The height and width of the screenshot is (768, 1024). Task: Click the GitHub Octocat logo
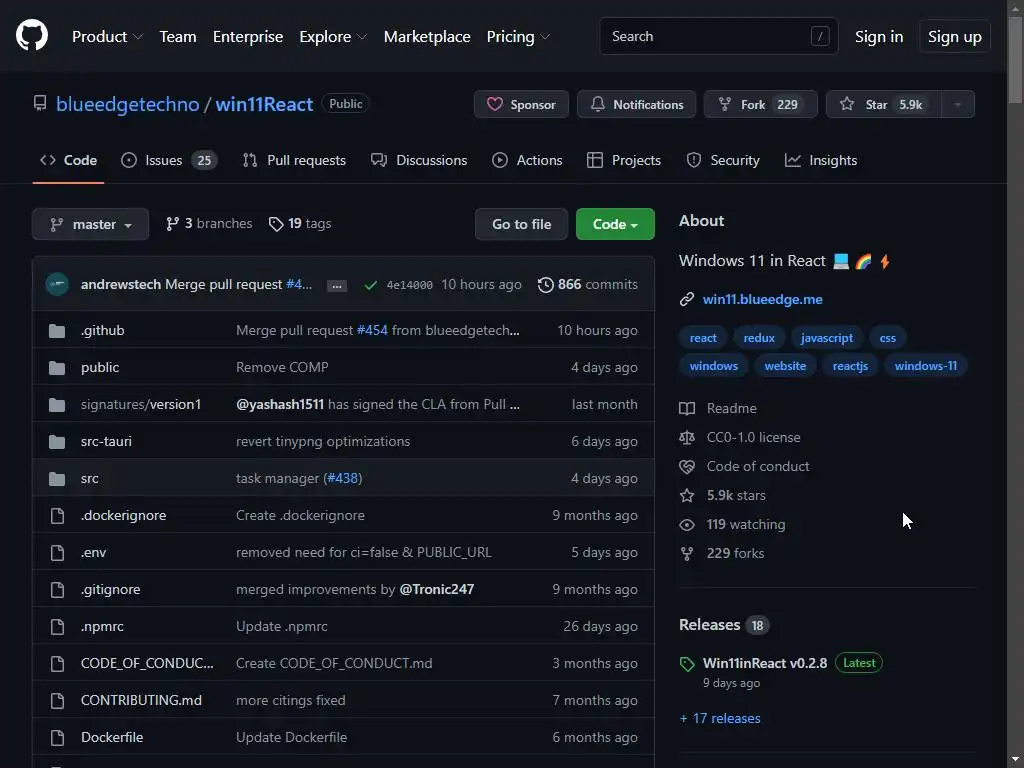tap(31, 35)
